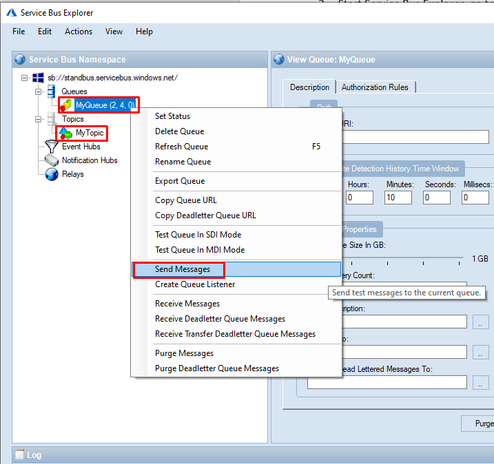Select Purge Deadletter Queue Messages
This screenshot has width=494, height=464.
pyautogui.click(x=237, y=368)
